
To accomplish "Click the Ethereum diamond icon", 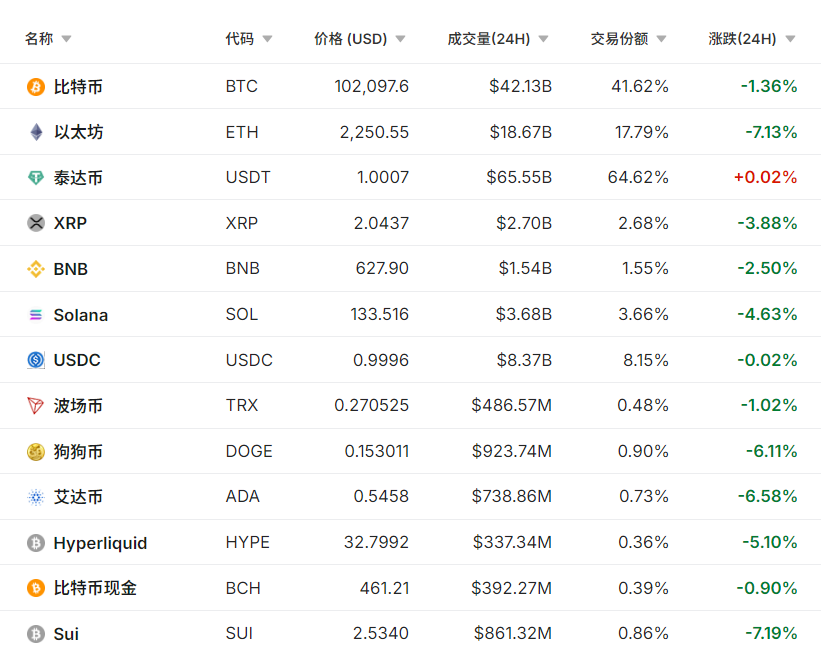I will 36,132.
